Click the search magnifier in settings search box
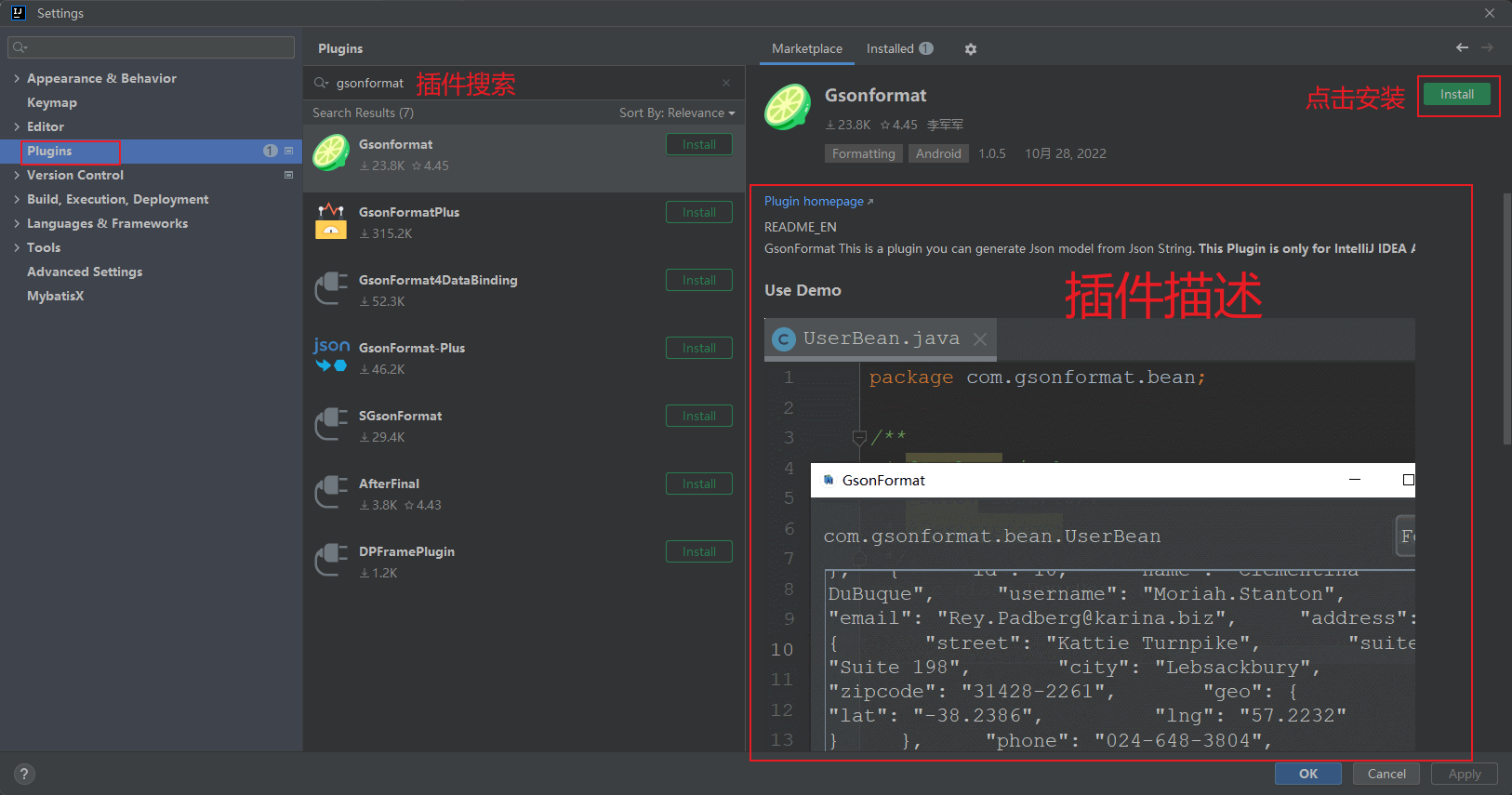The image size is (1512, 795). pos(20,47)
